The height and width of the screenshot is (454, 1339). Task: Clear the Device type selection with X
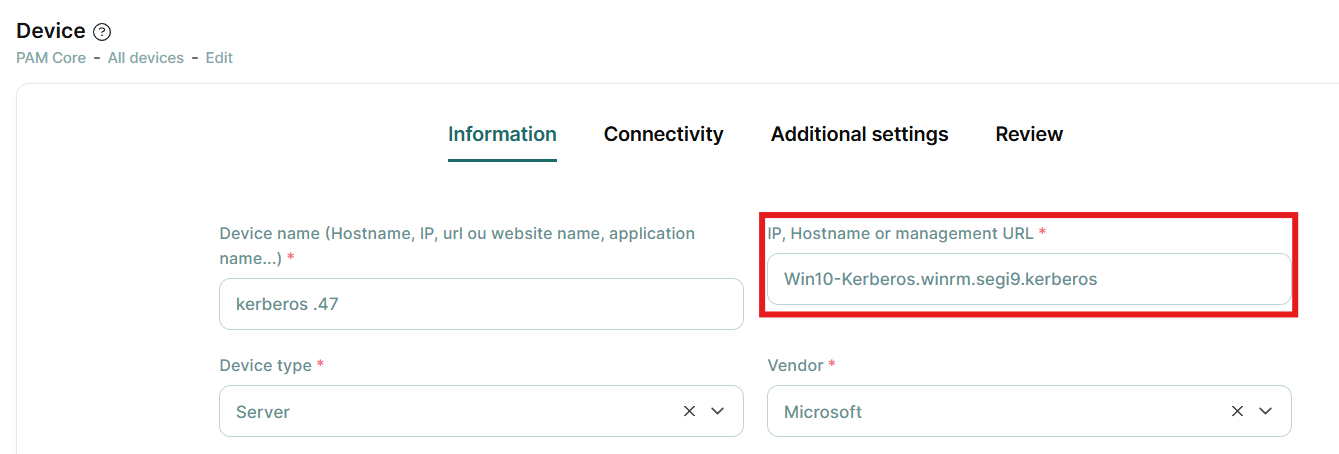(x=689, y=411)
